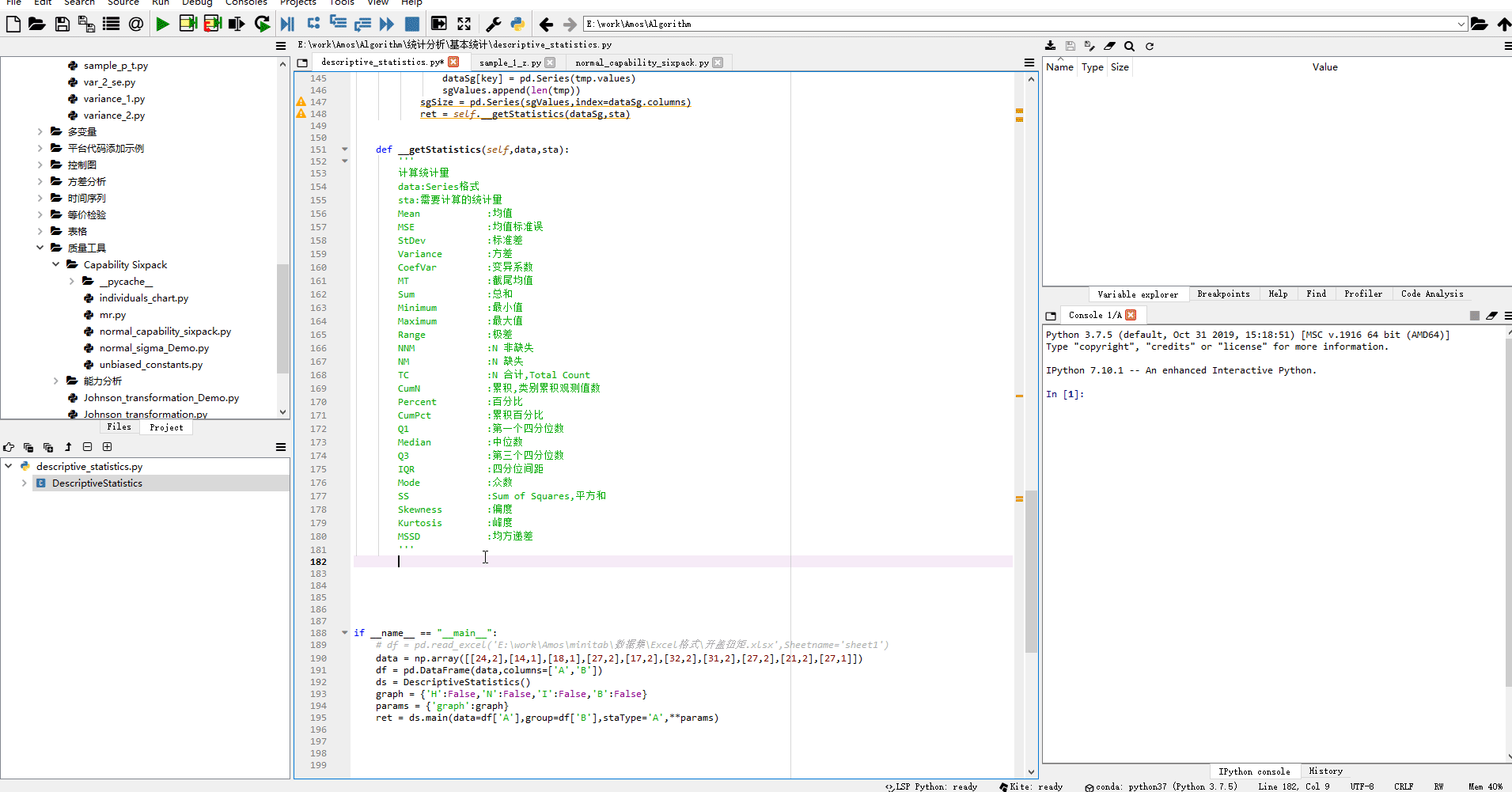
Task: Sort variables by Name column header
Action: click(x=1059, y=67)
